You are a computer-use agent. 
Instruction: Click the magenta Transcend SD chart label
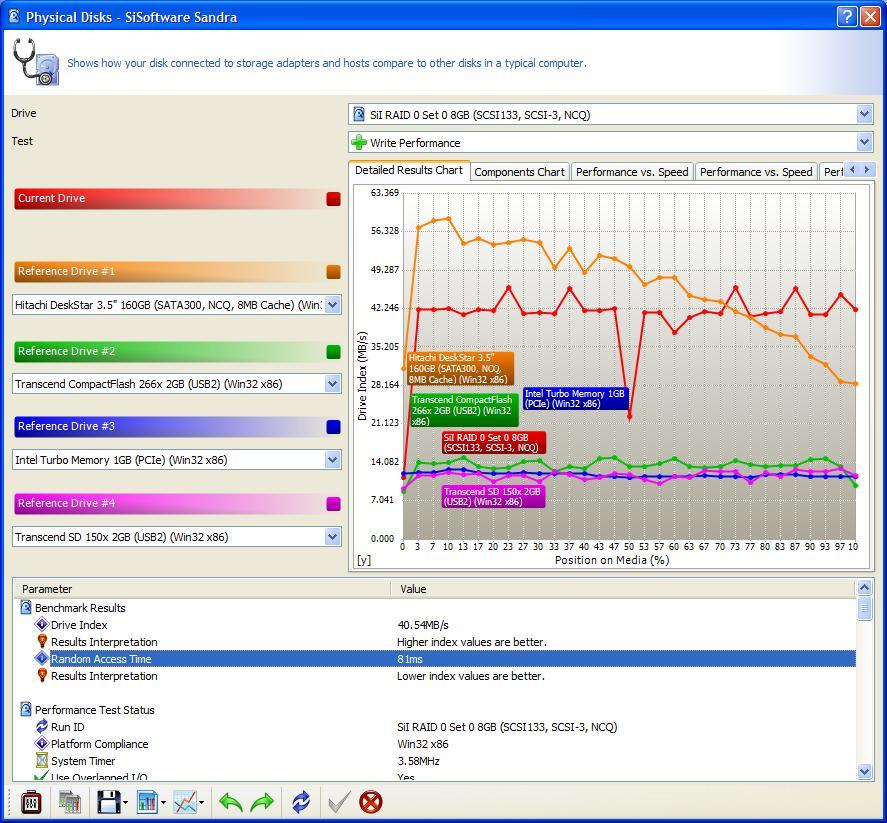[x=493, y=497]
